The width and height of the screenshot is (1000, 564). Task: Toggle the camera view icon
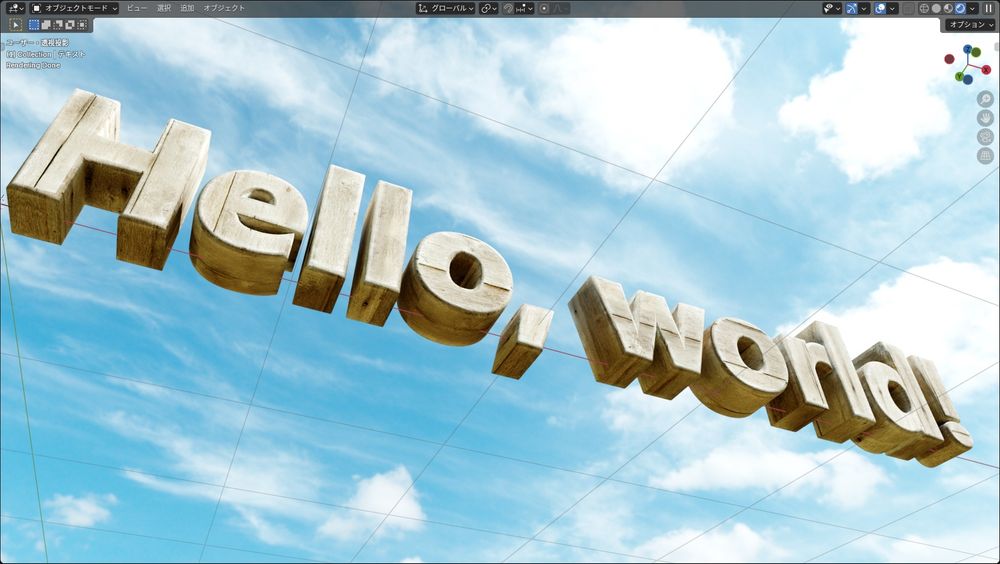pos(985,137)
